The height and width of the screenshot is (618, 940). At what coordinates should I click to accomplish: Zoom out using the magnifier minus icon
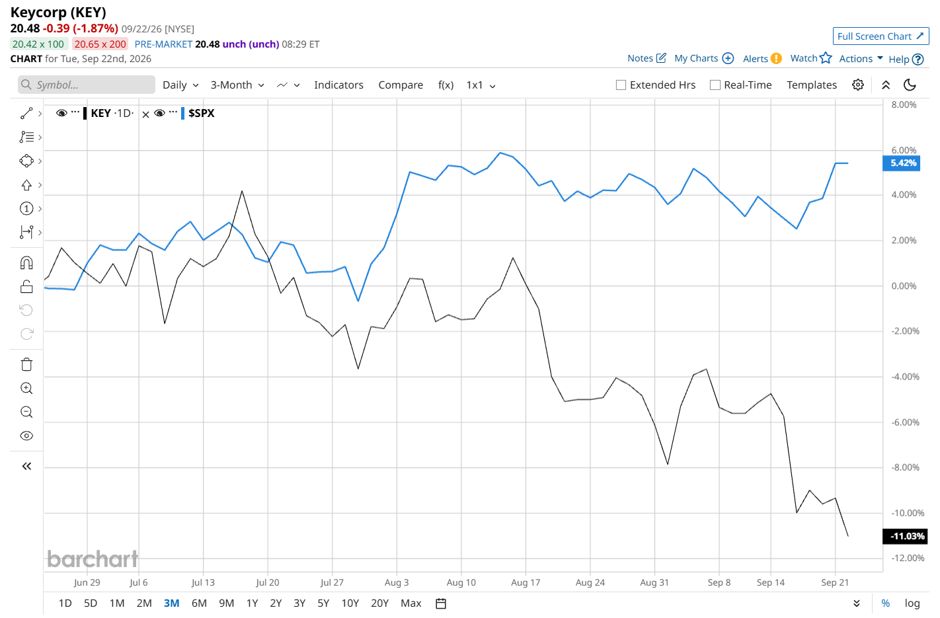26,412
